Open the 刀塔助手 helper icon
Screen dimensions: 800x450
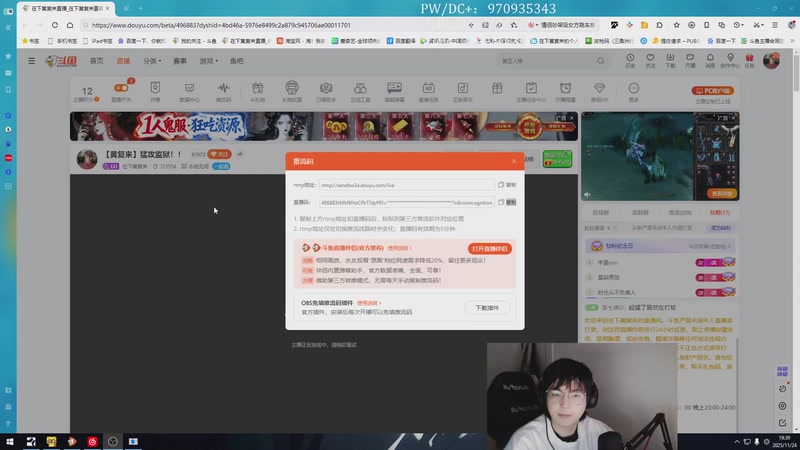tap(326, 92)
